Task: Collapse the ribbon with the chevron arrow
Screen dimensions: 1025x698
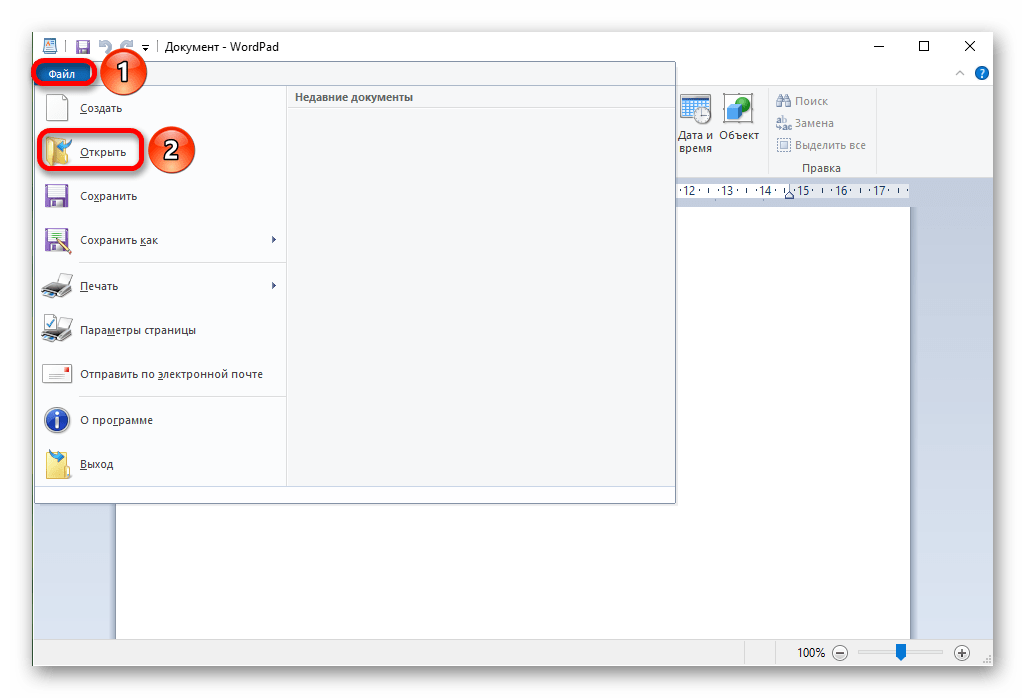Action: pyautogui.click(x=960, y=73)
